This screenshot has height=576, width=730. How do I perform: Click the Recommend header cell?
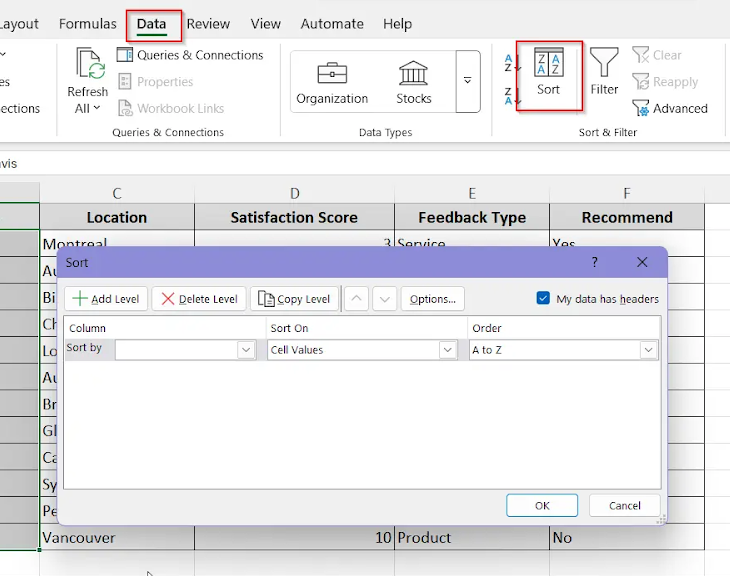(627, 217)
